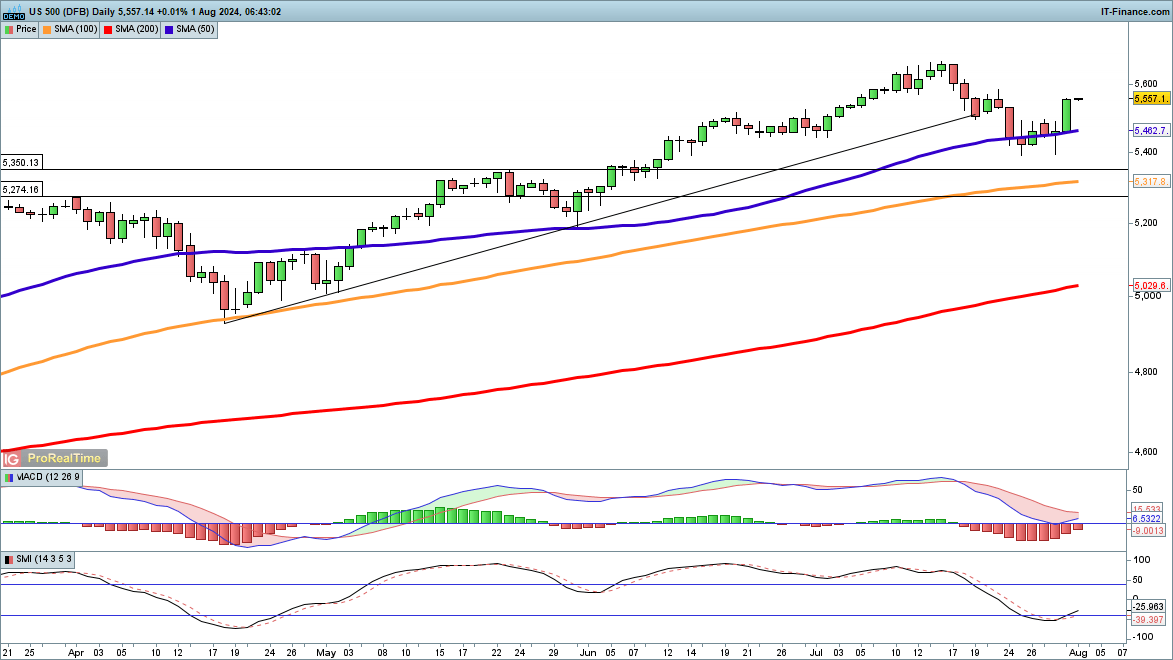
Task: Click the red SMA (200) color swatch
Action: click(x=108, y=29)
